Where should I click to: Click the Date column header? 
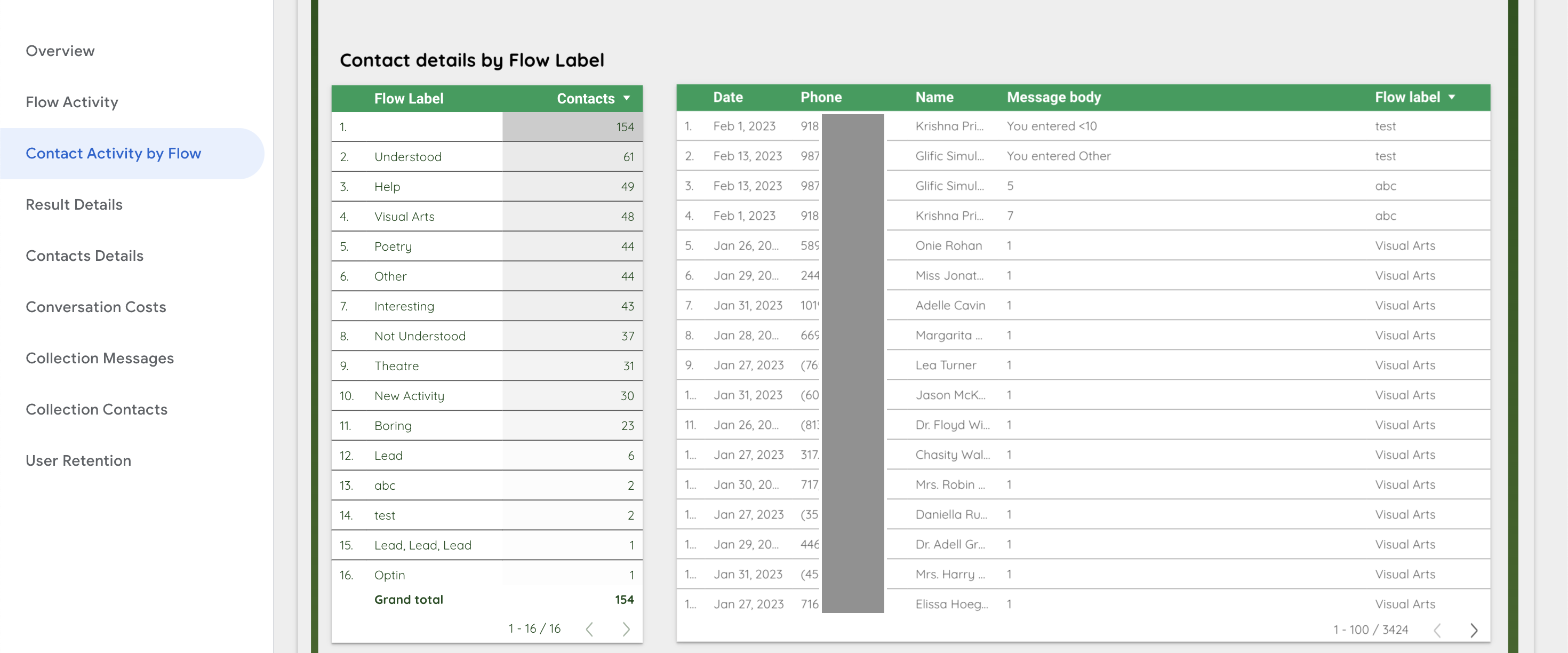728,97
